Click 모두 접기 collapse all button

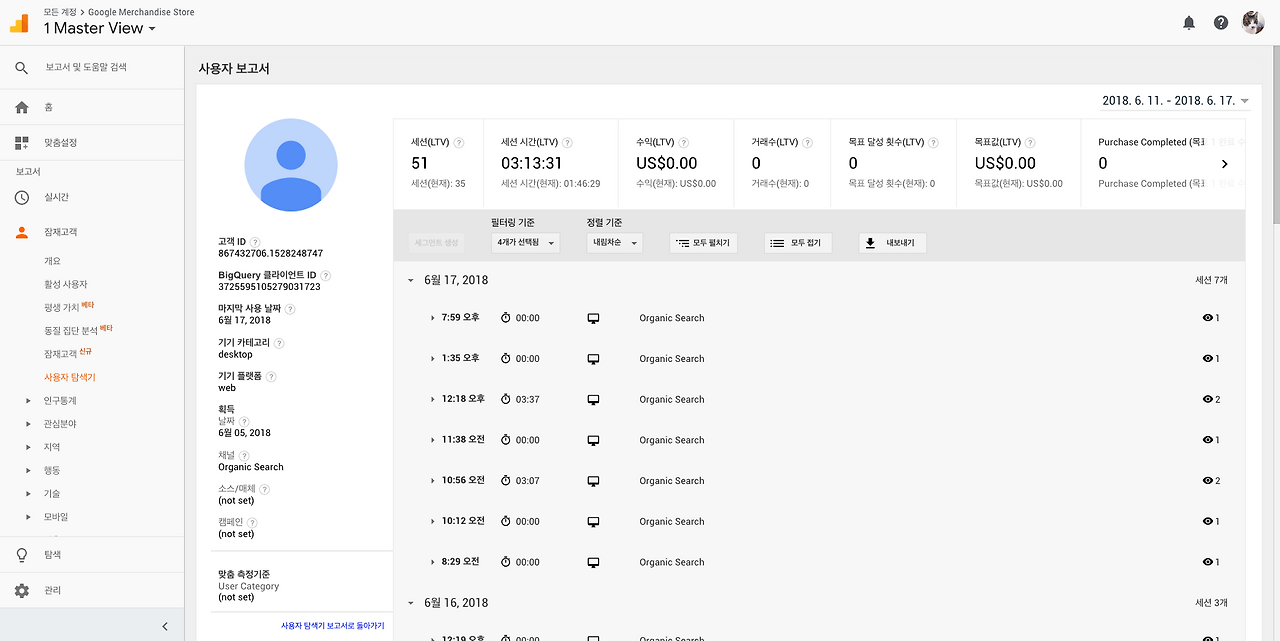[x=798, y=243]
